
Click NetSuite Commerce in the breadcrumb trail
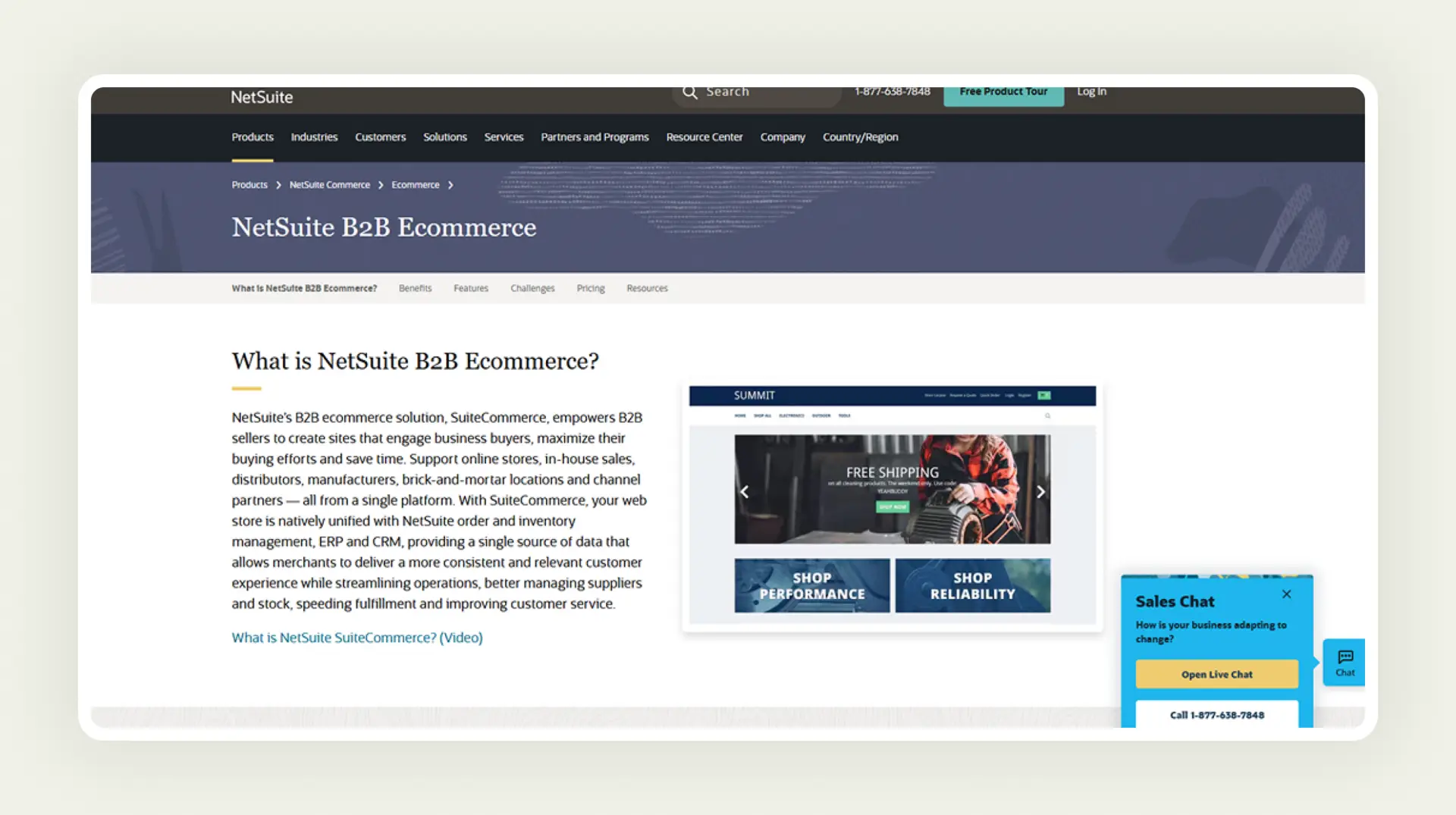tap(329, 184)
